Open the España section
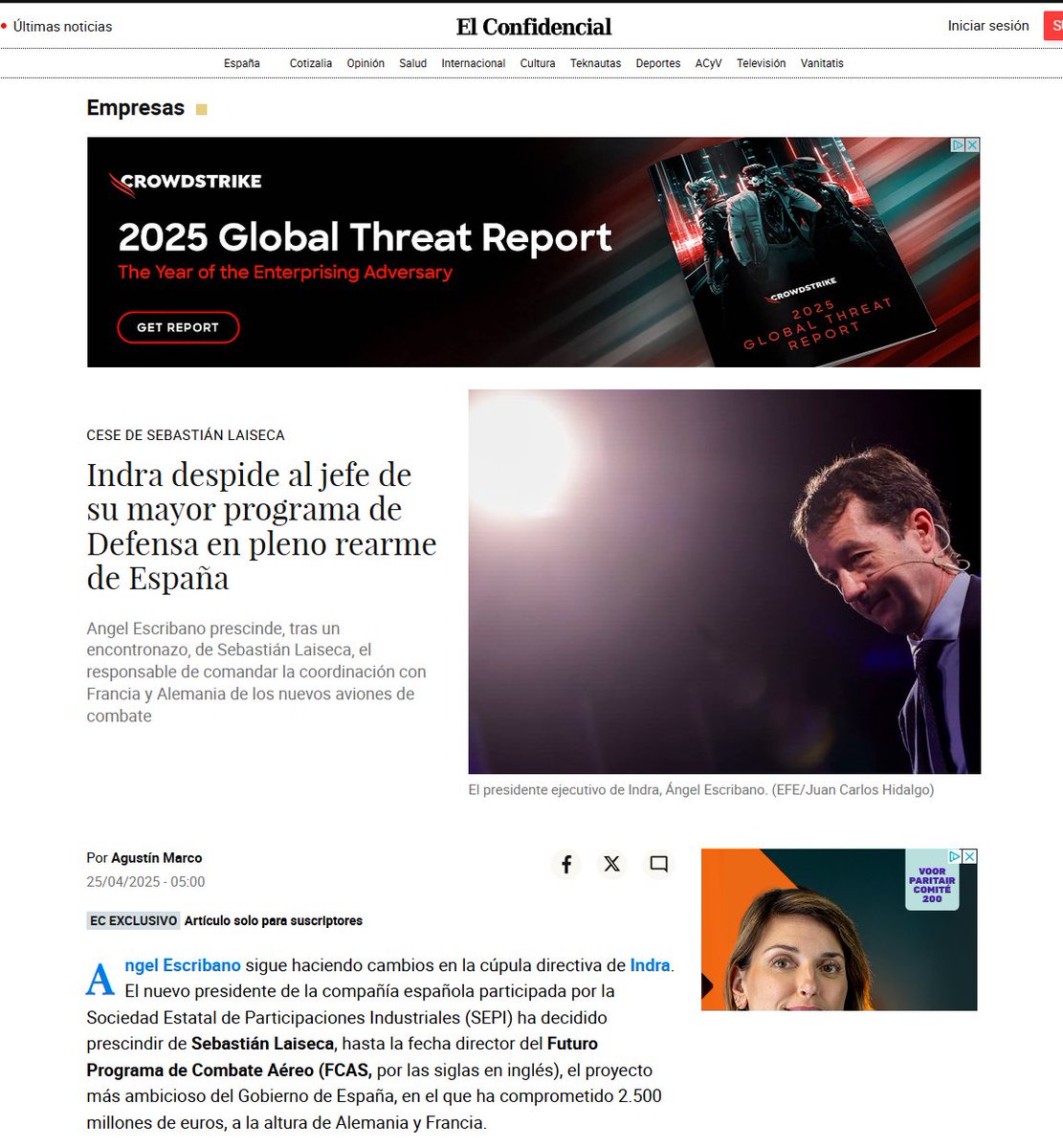 pyautogui.click(x=242, y=63)
